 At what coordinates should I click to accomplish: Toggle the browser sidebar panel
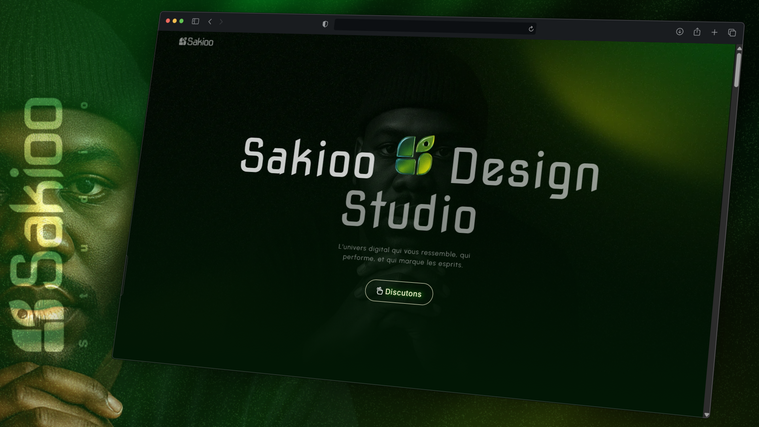[195, 21]
